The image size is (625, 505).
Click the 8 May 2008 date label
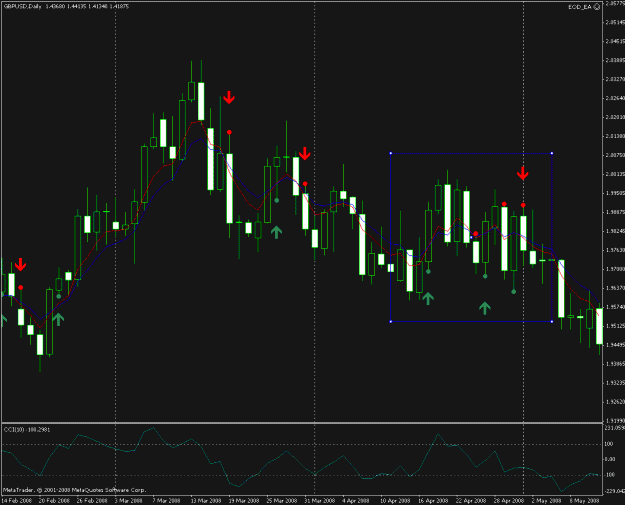584,500
